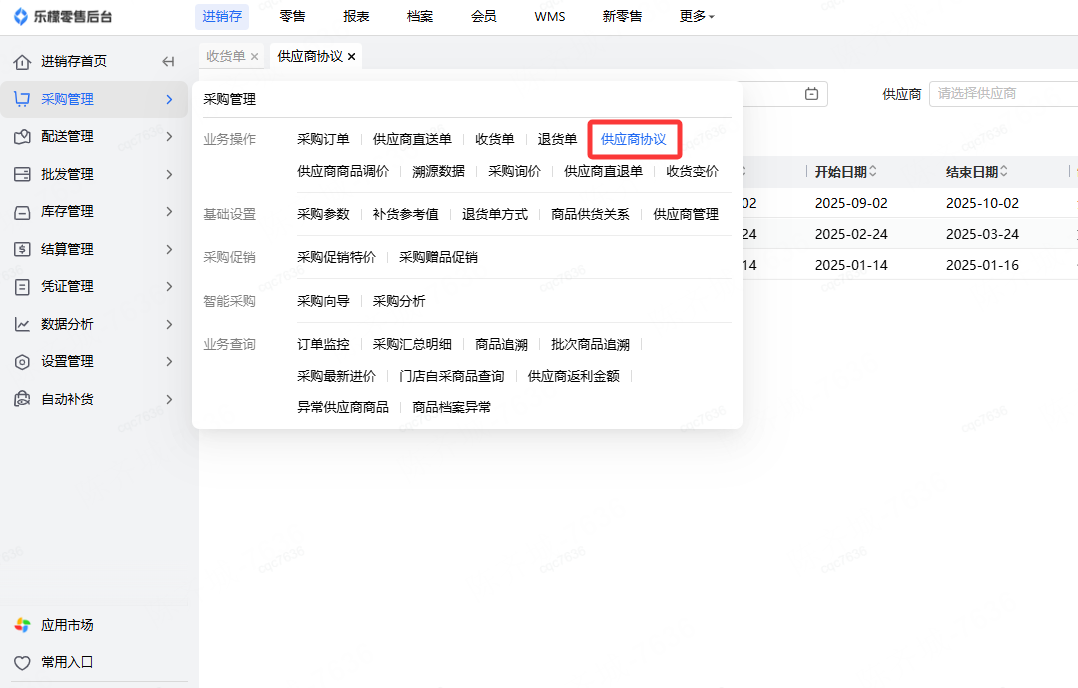Open 采购促销特价 link

coord(336,257)
